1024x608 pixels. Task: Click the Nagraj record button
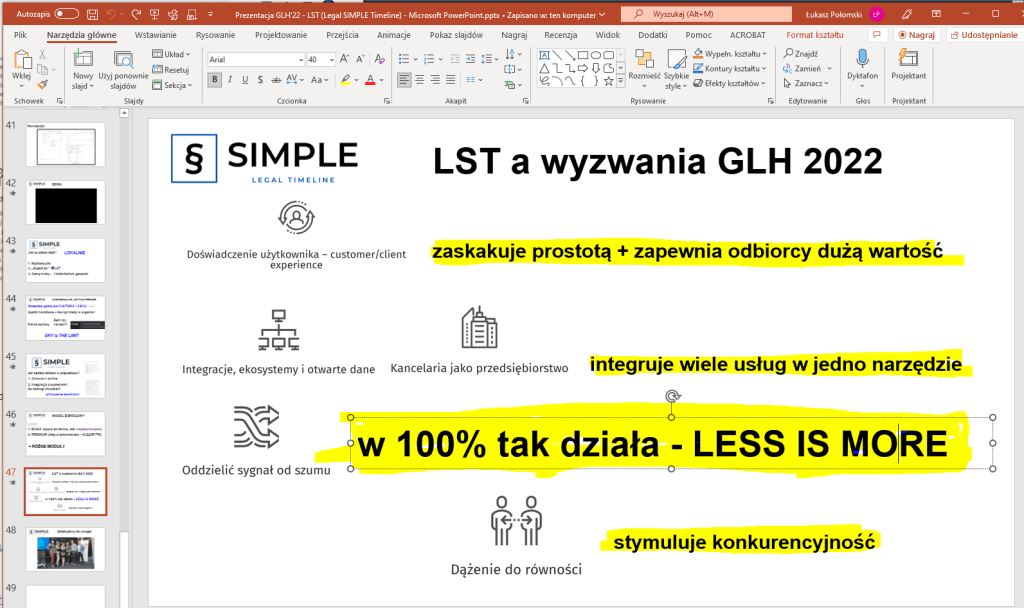pos(914,35)
